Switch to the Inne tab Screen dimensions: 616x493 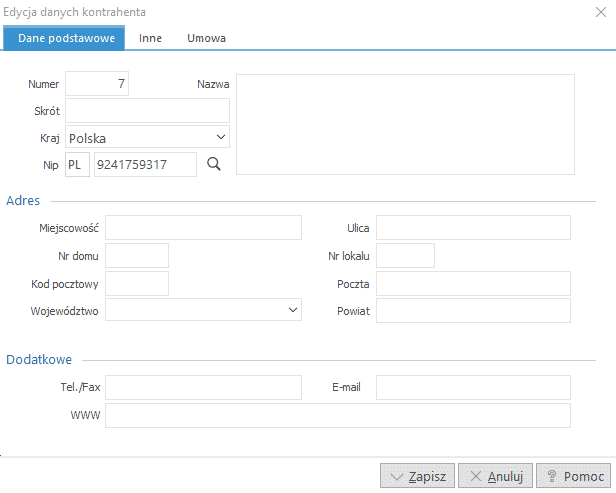point(150,38)
